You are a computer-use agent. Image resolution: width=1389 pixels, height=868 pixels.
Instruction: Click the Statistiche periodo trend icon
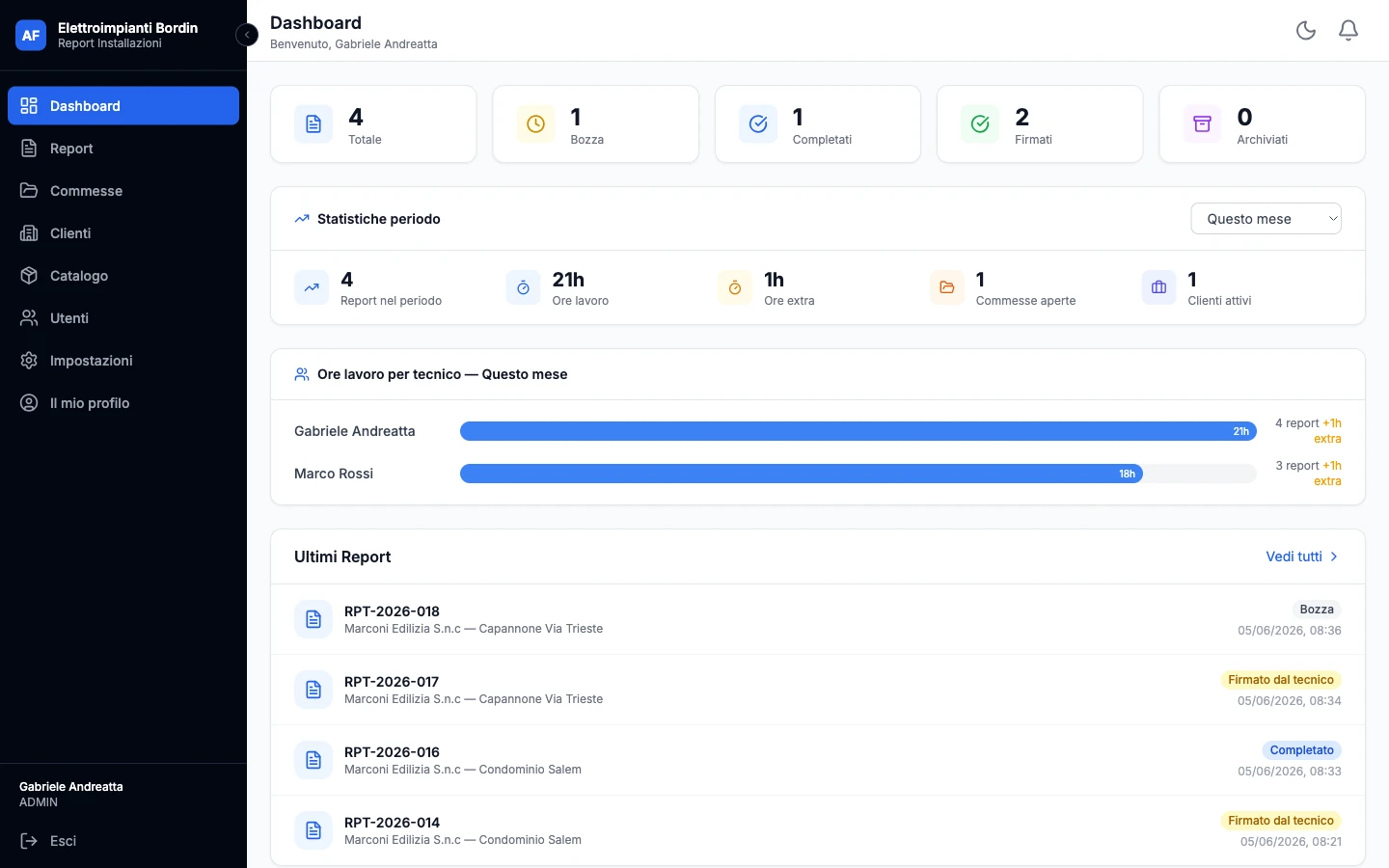[302, 219]
